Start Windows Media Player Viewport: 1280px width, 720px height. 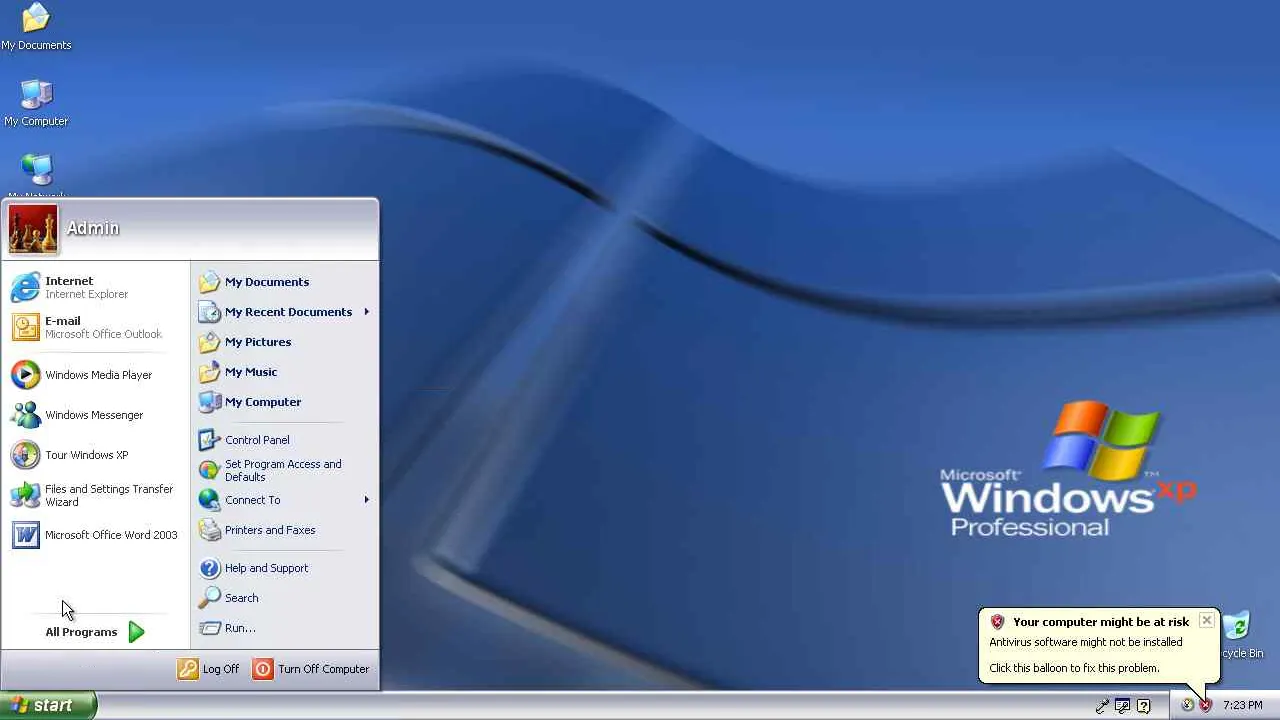pyautogui.click(x=96, y=375)
